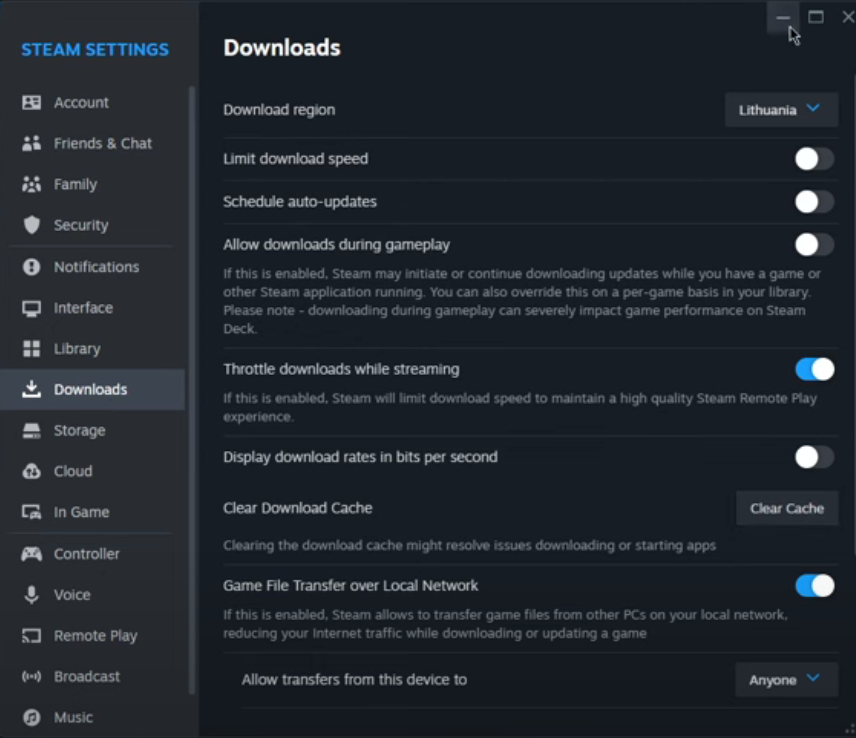
Task: Click the Voice microphone icon
Action: pyautogui.click(x=32, y=595)
